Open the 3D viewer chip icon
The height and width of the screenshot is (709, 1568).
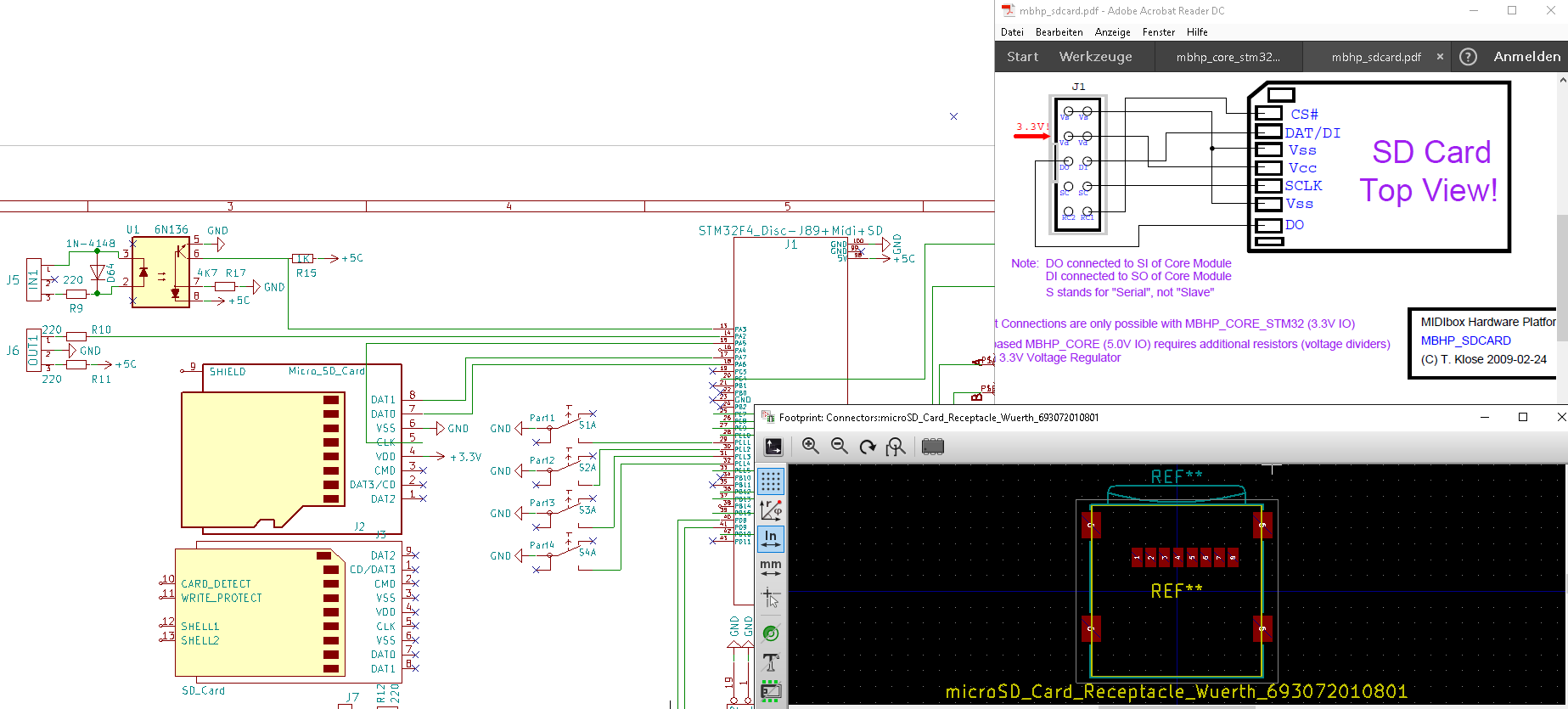point(933,447)
